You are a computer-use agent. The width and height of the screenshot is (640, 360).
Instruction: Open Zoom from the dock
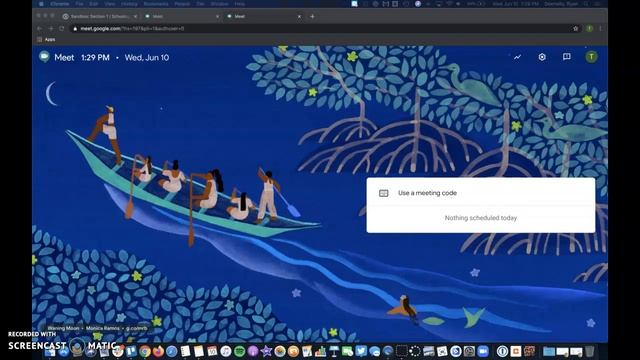pos(483,351)
